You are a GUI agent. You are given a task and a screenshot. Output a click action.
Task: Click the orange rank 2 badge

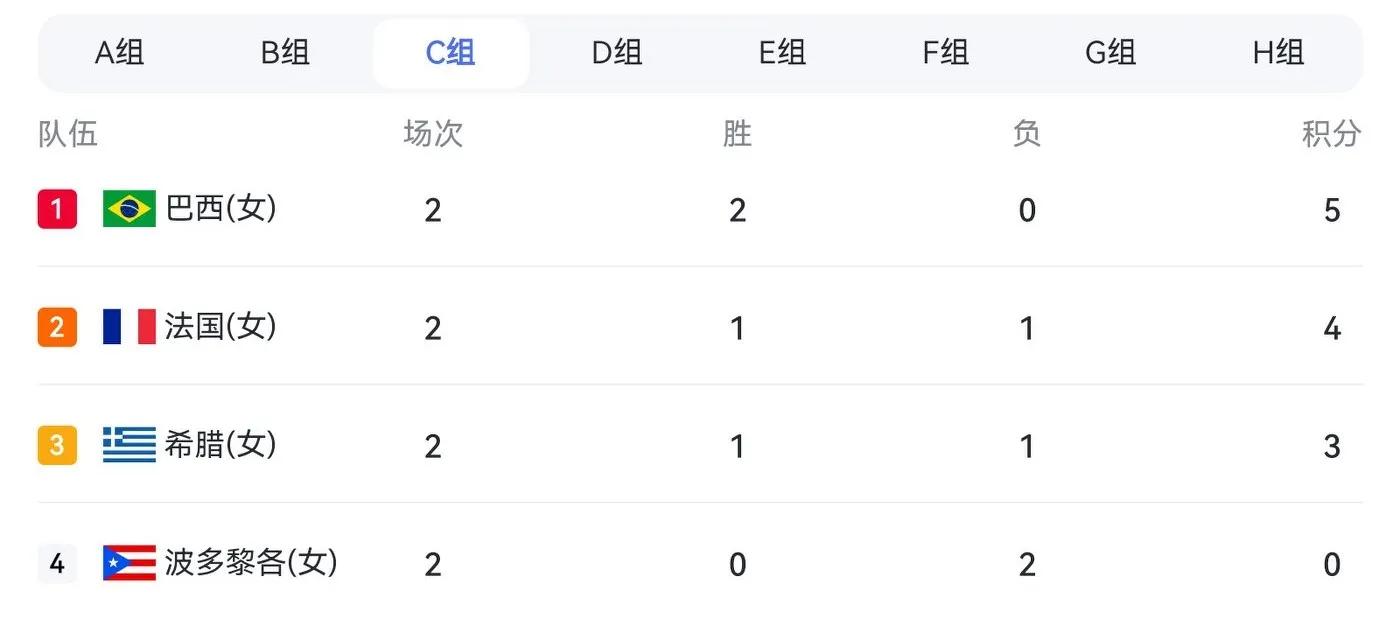pyautogui.click(x=57, y=327)
